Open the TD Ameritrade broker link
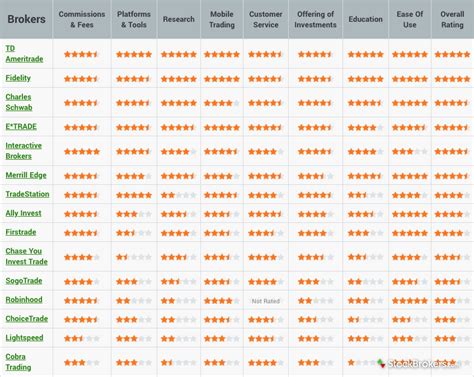The height and width of the screenshot is (377, 474). pos(24,54)
